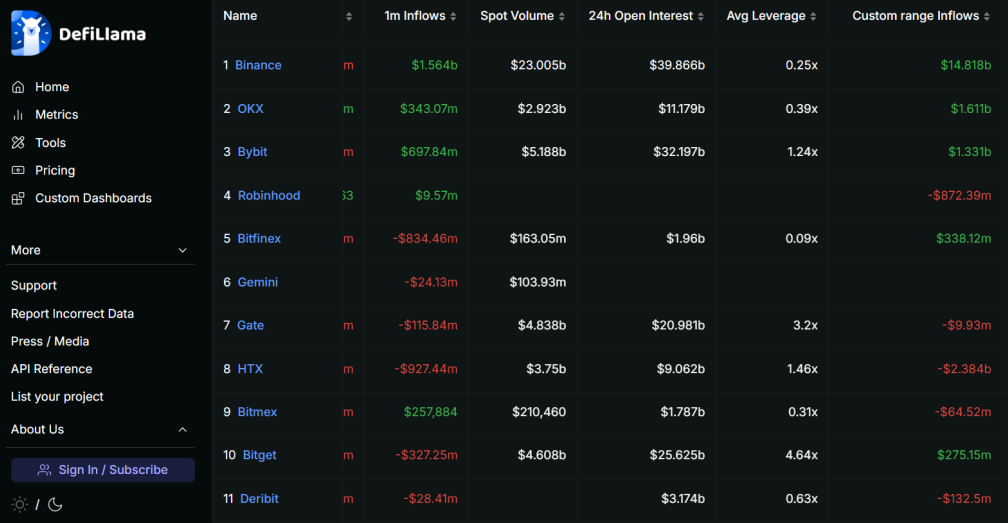Click the Home house icon
Viewport: 1008px width, 523px height.
(x=18, y=87)
